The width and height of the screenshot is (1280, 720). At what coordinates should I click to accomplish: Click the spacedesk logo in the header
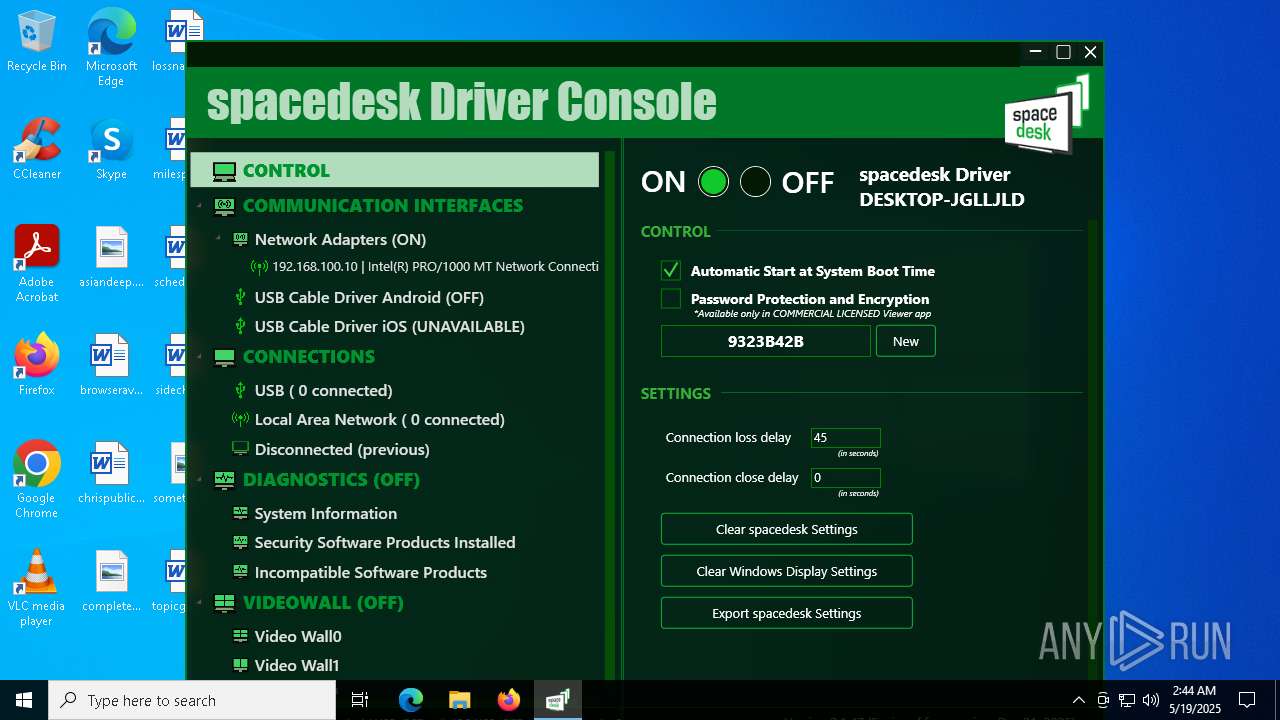[1046, 114]
